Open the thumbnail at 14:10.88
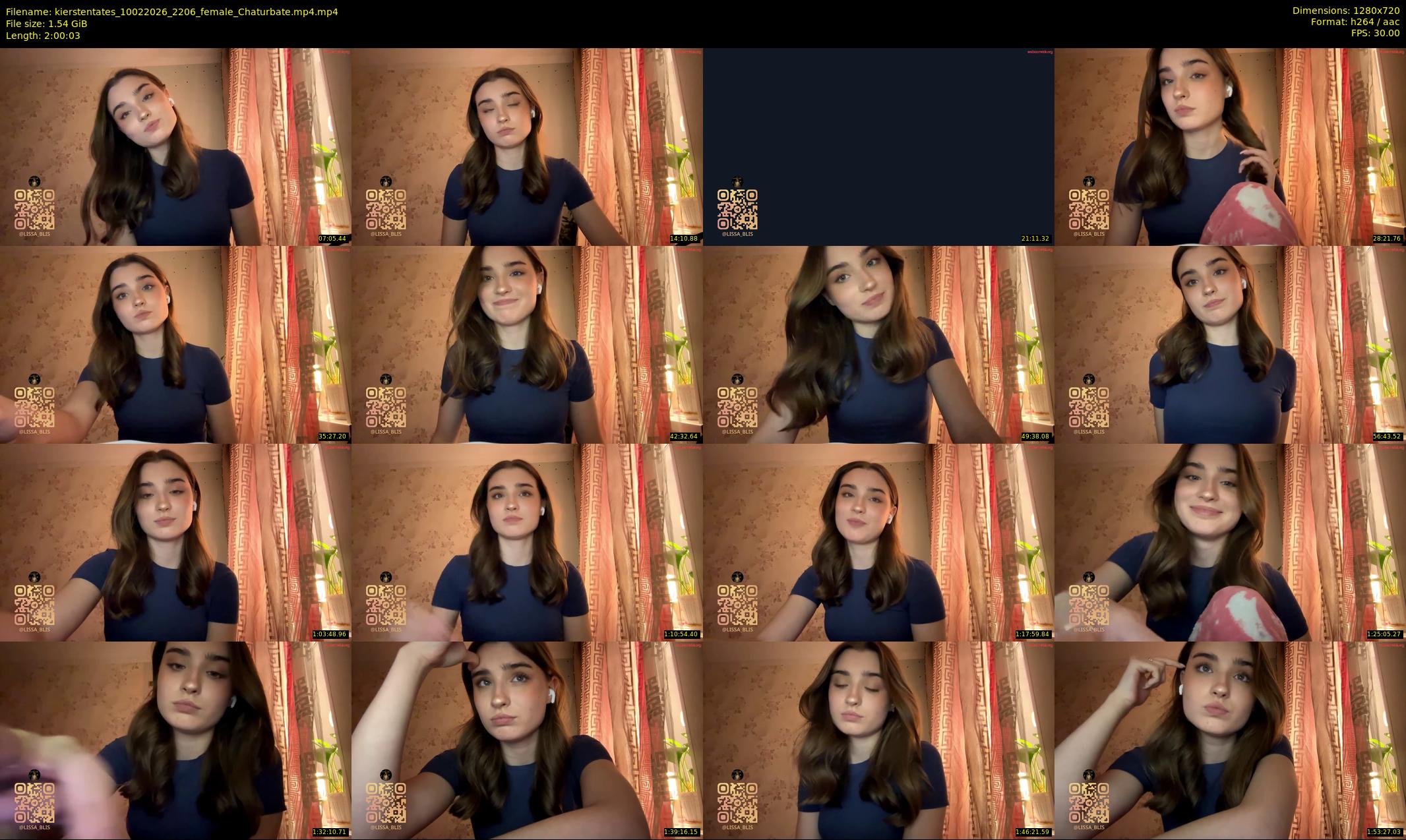This screenshot has height=840, width=1406. point(527,146)
